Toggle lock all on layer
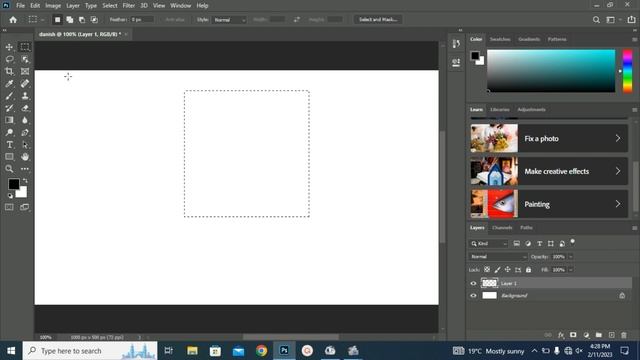640x360 pixels. point(529,269)
